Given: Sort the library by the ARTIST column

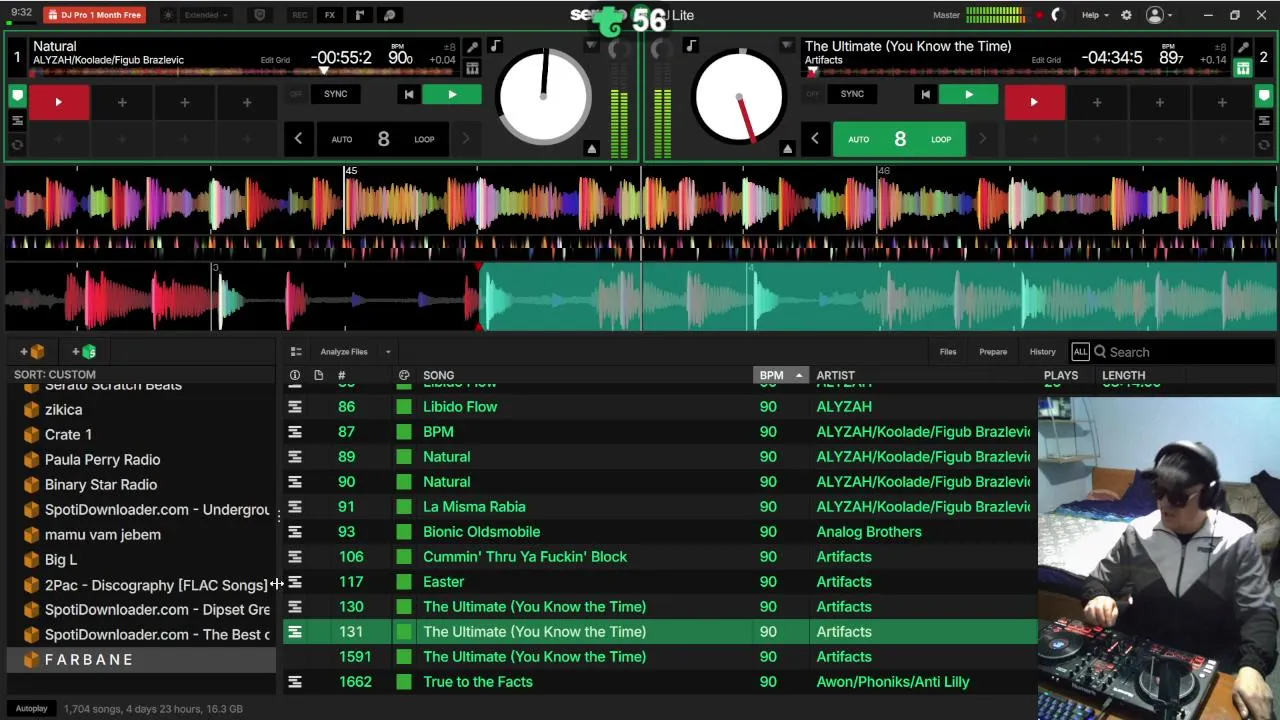Looking at the screenshot, I should [835, 375].
